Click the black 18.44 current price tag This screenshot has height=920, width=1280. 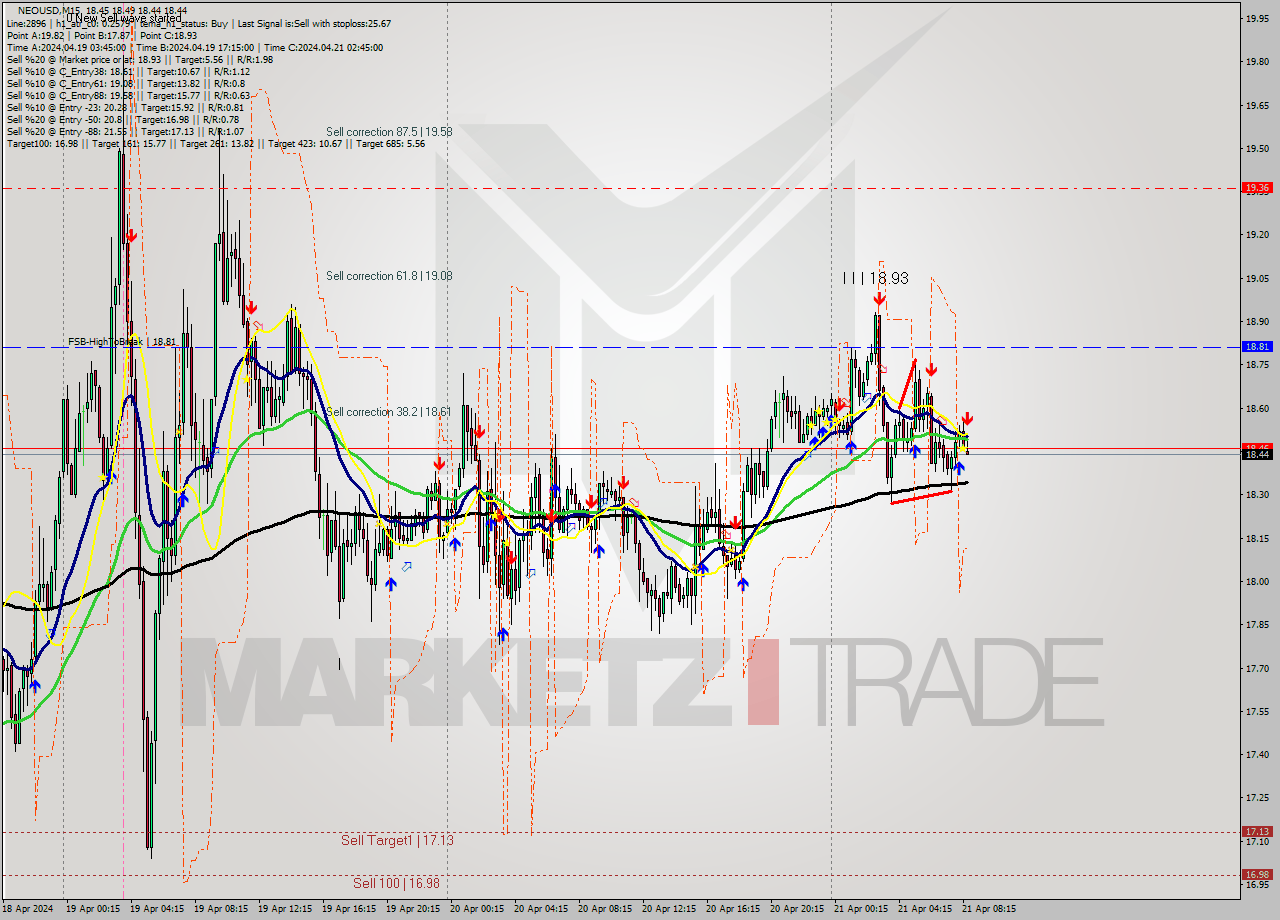[1257, 454]
